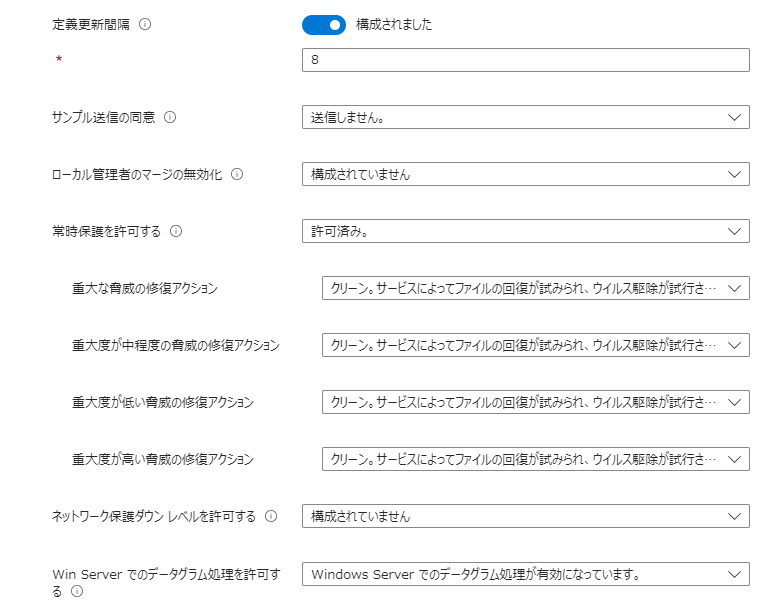Image resolution: width=765 pixels, height=604 pixels.
Task: Click the 構成されました label beside the toggle
Action: [394, 25]
